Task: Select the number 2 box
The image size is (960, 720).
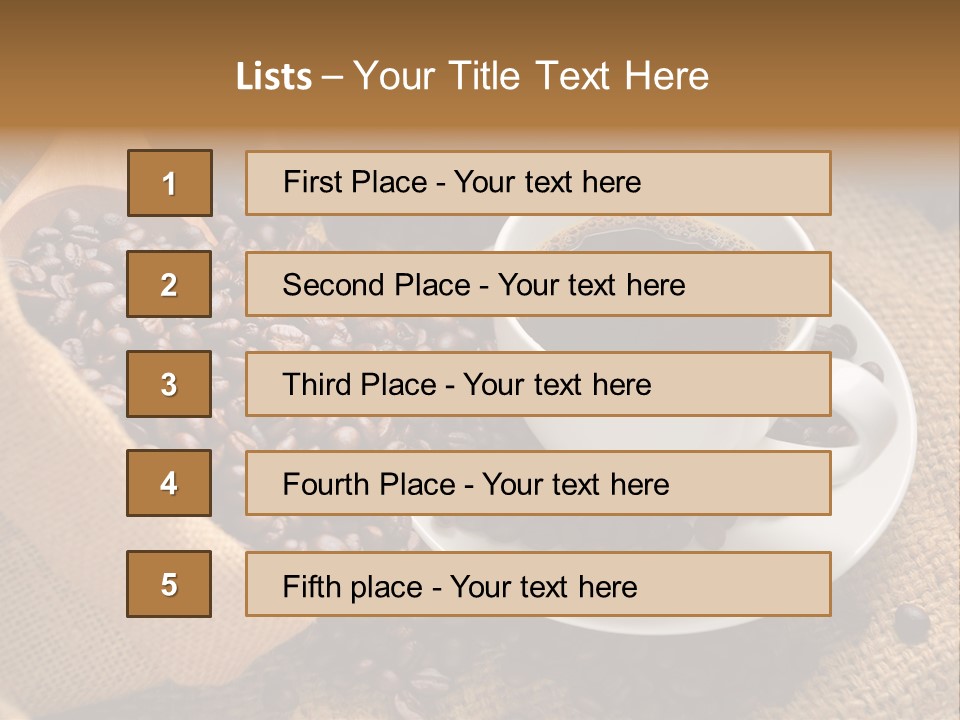Action: (x=169, y=284)
